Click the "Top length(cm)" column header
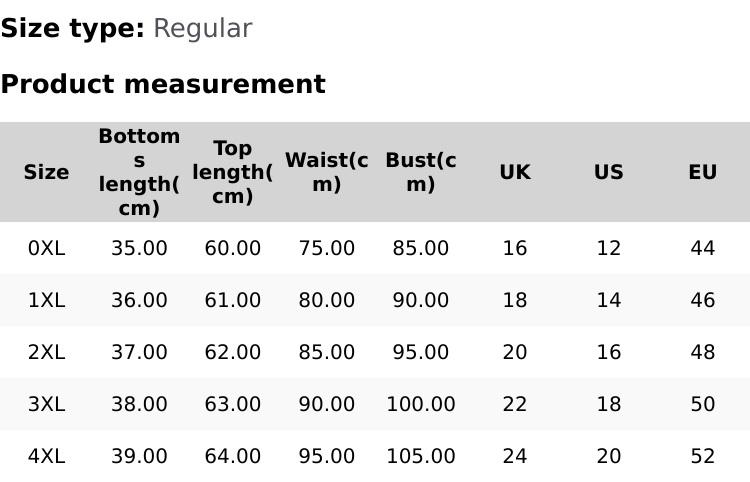This screenshot has width=750, height=482. (233, 172)
